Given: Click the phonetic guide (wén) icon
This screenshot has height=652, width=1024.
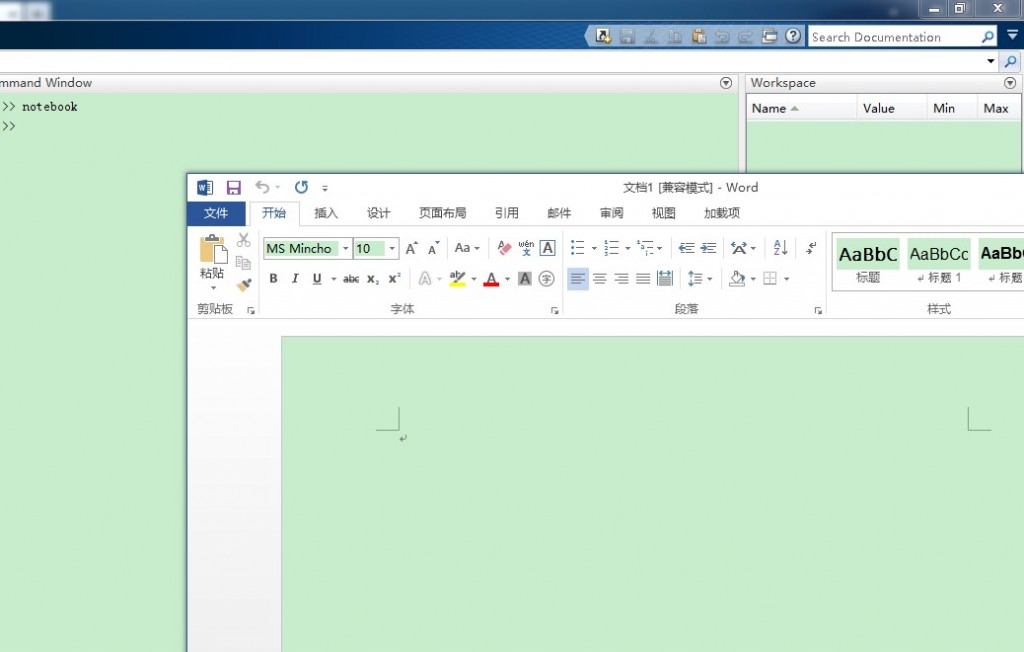Looking at the screenshot, I should (x=526, y=248).
